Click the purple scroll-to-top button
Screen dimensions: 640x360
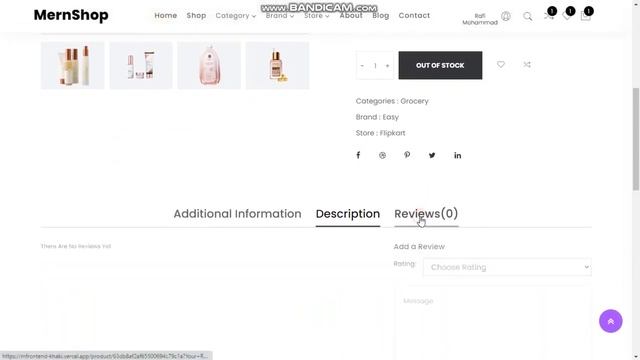click(x=611, y=321)
